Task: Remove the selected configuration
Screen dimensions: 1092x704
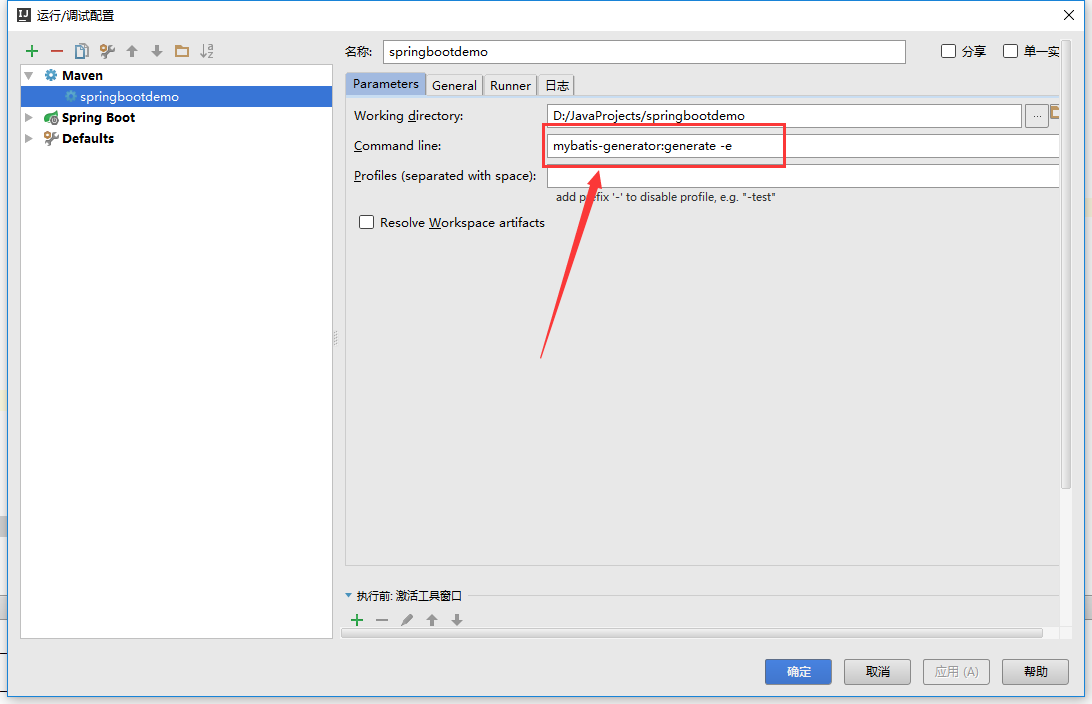Action: (x=57, y=51)
